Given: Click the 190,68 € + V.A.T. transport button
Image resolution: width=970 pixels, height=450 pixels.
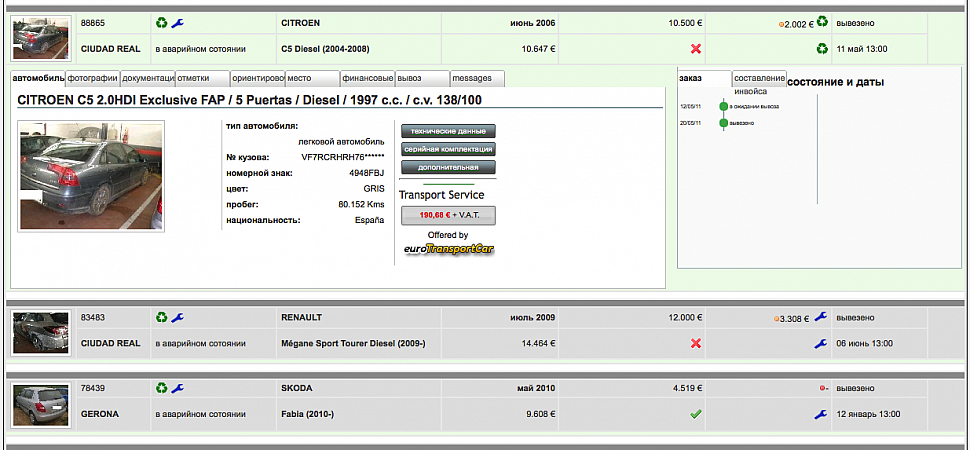Looking at the screenshot, I should [449, 215].
